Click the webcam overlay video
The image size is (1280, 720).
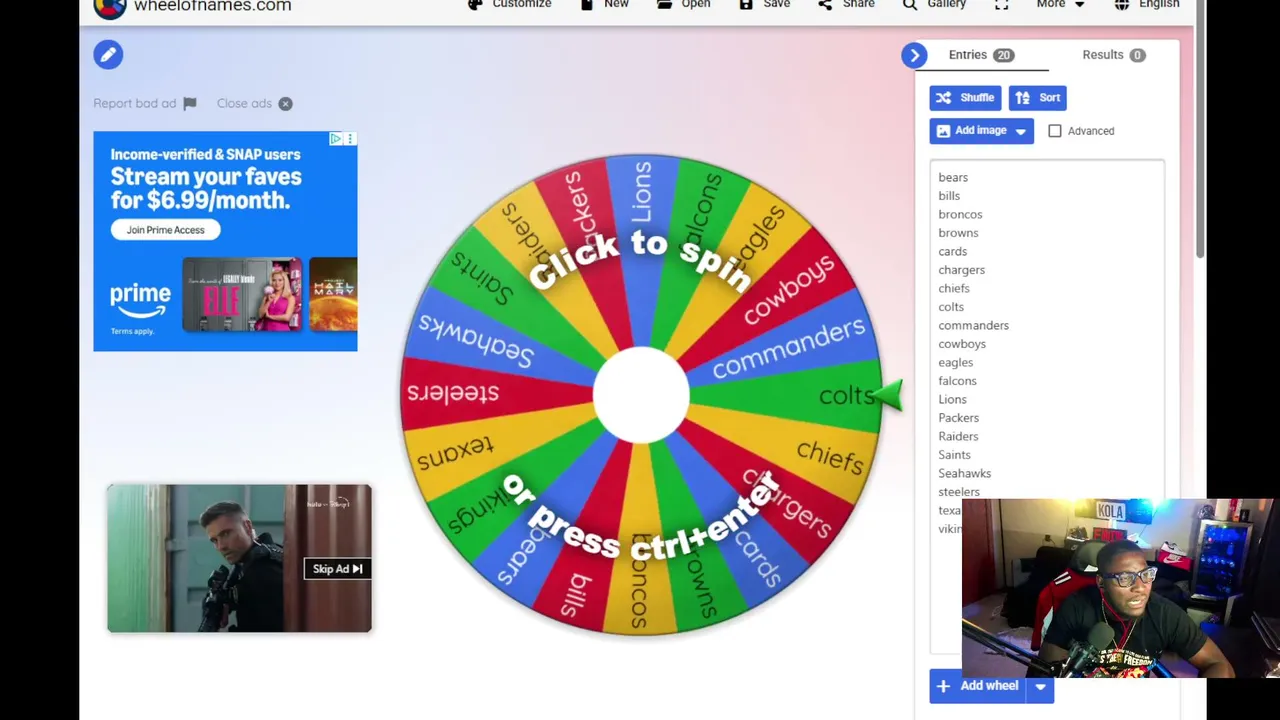click(x=1120, y=589)
